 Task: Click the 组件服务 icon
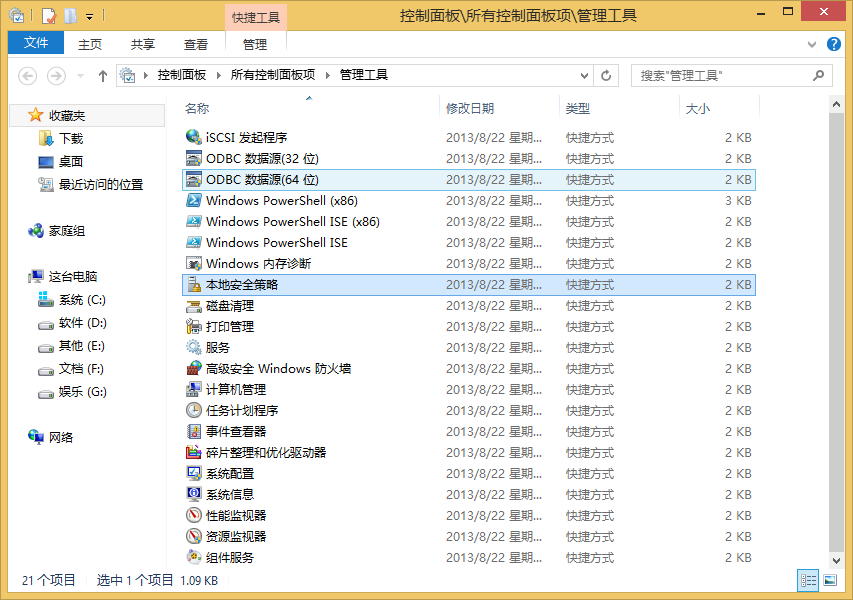193,557
